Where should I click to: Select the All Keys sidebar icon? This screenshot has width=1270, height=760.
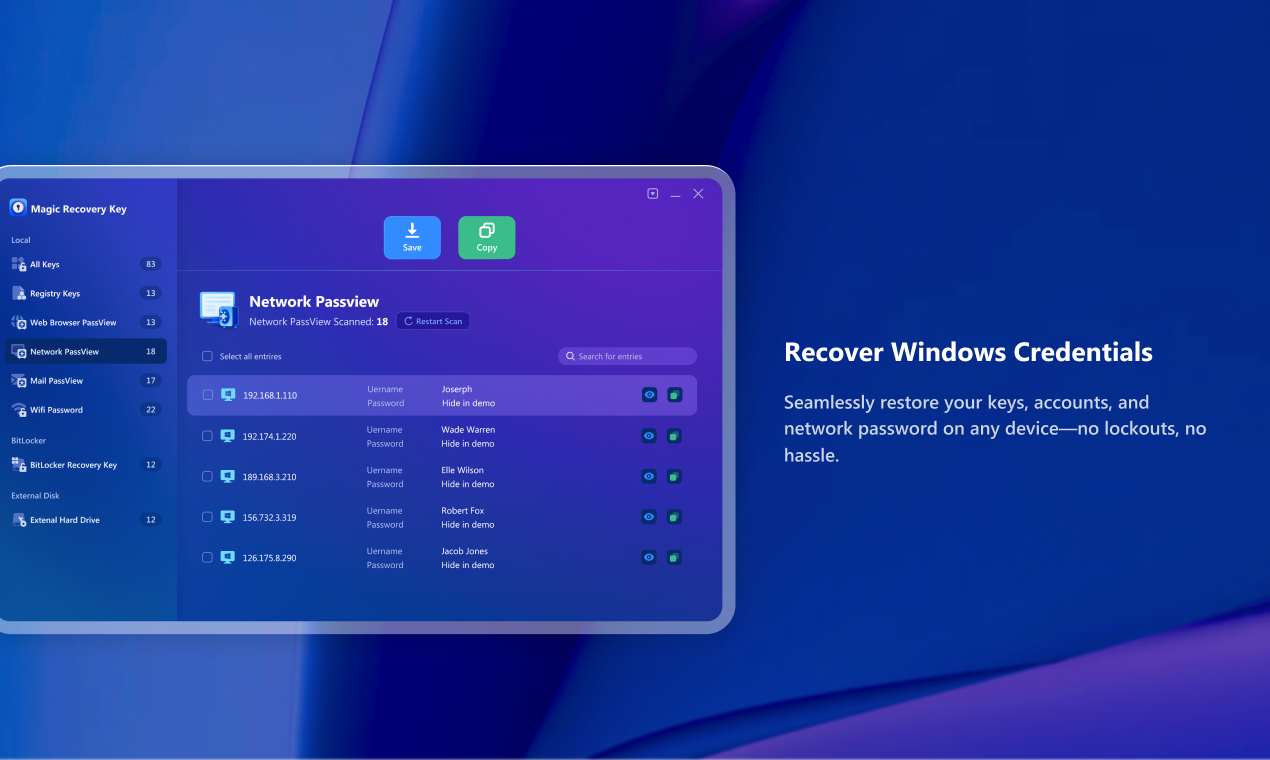coord(18,264)
